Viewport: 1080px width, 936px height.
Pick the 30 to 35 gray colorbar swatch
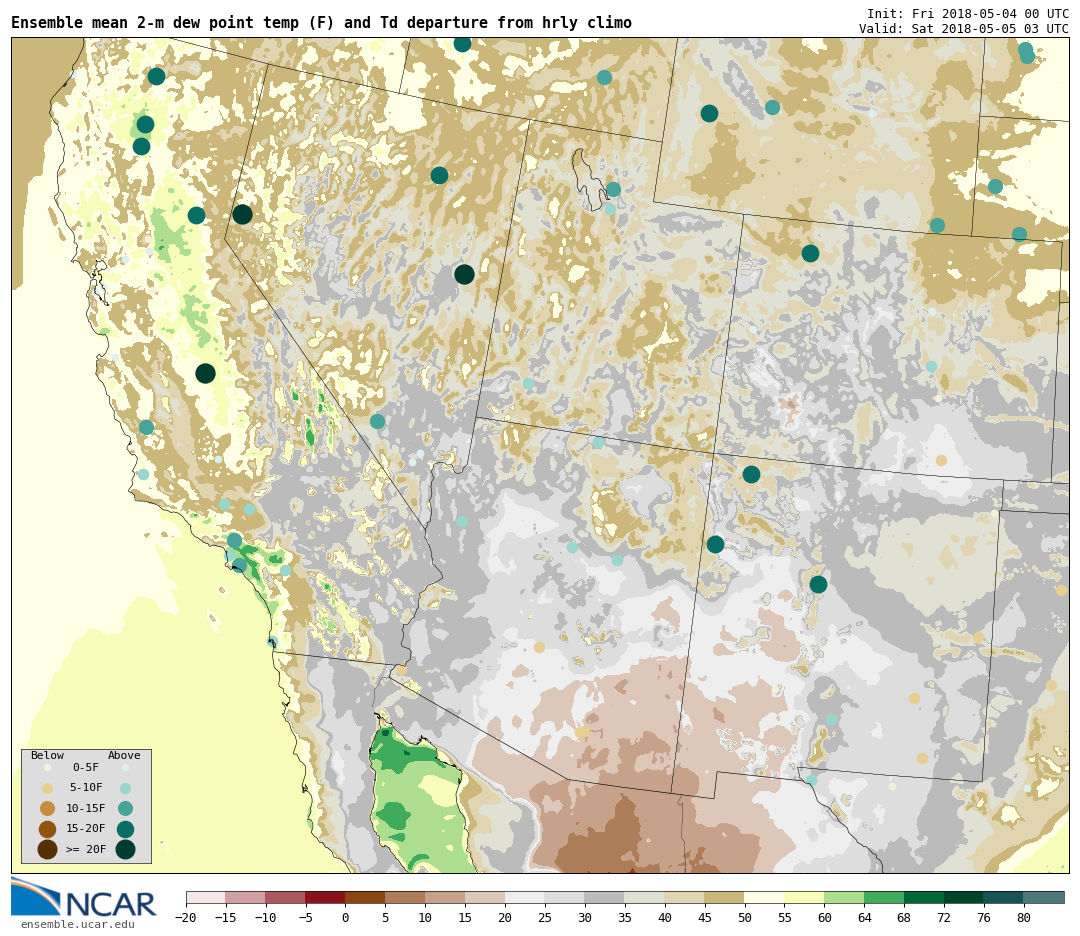pyautogui.click(x=604, y=898)
